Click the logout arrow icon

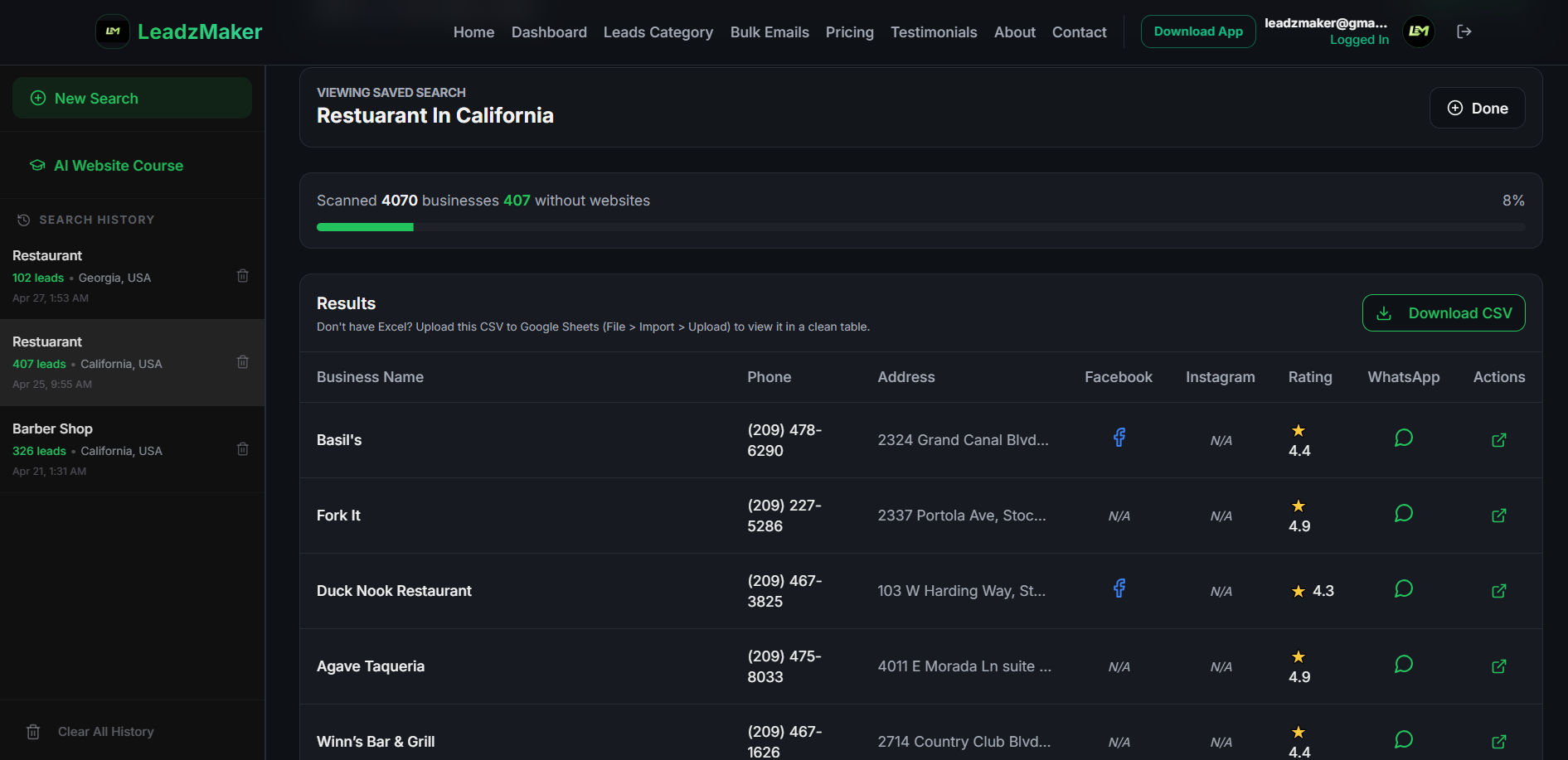(1464, 31)
